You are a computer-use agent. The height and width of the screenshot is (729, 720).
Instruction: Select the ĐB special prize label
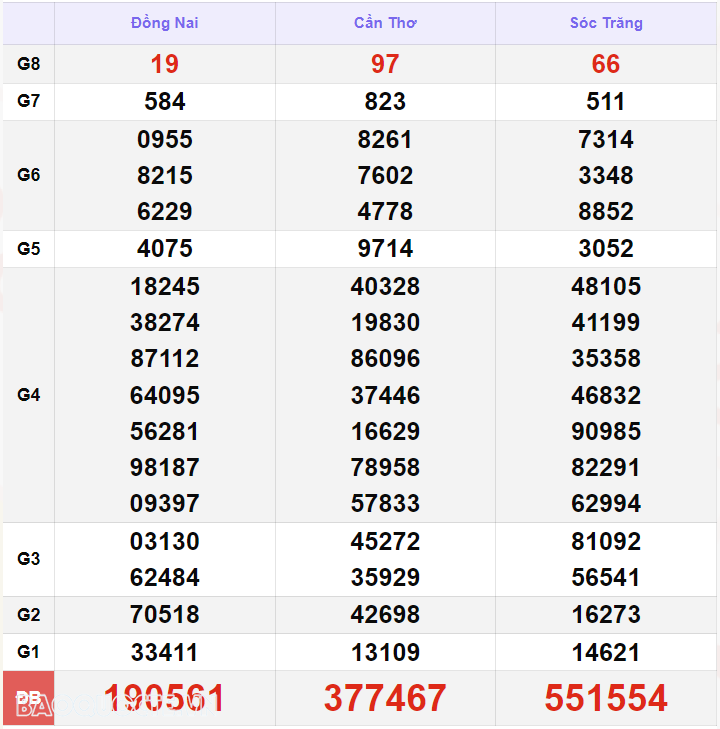[x=29, y=698]
